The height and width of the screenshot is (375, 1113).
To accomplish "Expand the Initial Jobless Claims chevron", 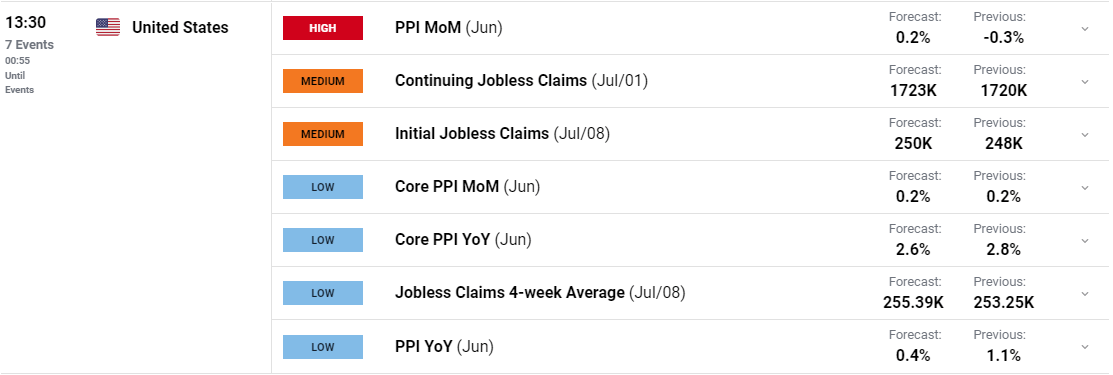I will [x=1085, y=134].
